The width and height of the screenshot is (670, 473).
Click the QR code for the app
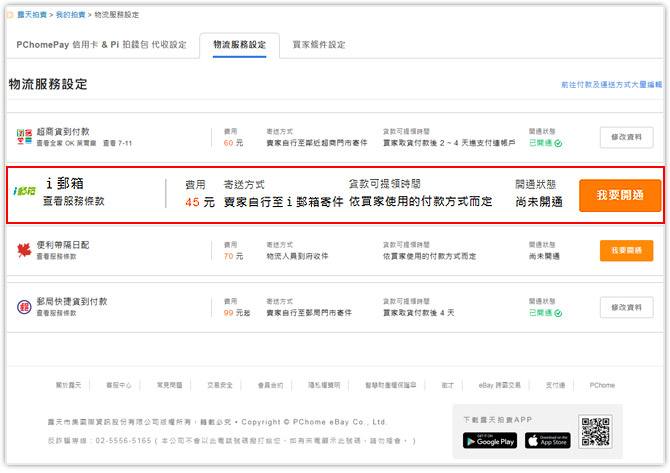click(595, 432)
